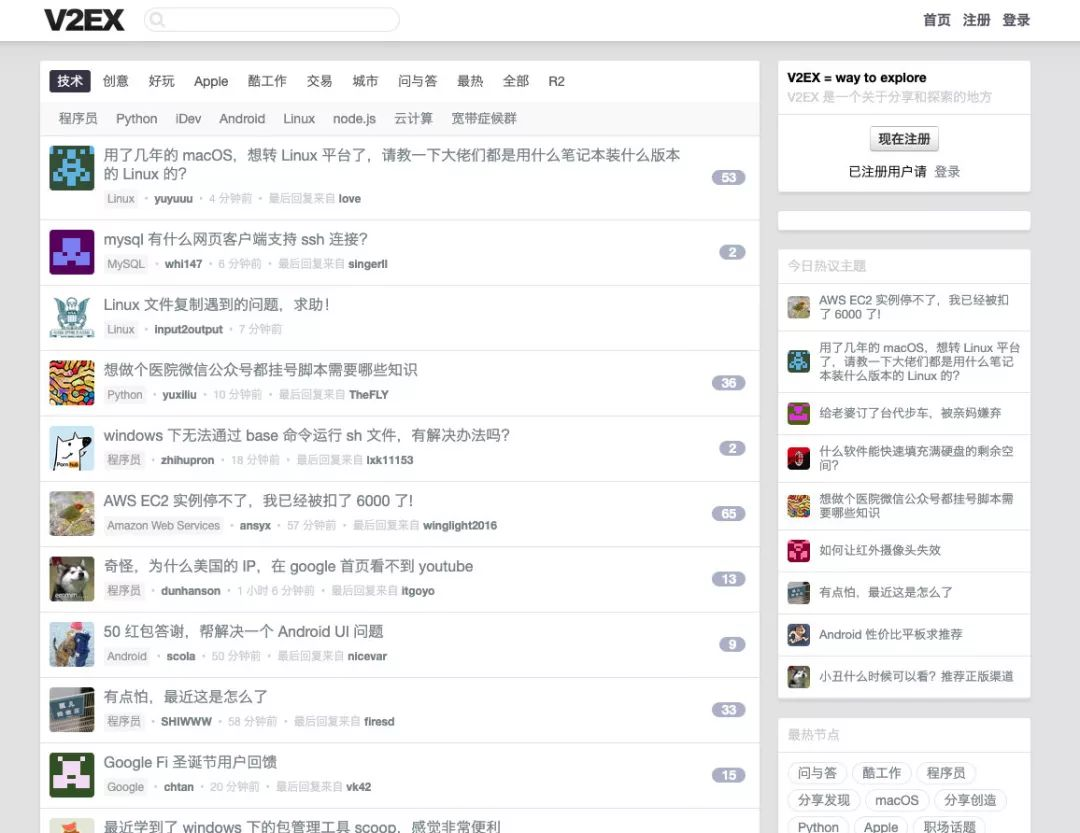Open the MySQL node tag

(126, 264)
